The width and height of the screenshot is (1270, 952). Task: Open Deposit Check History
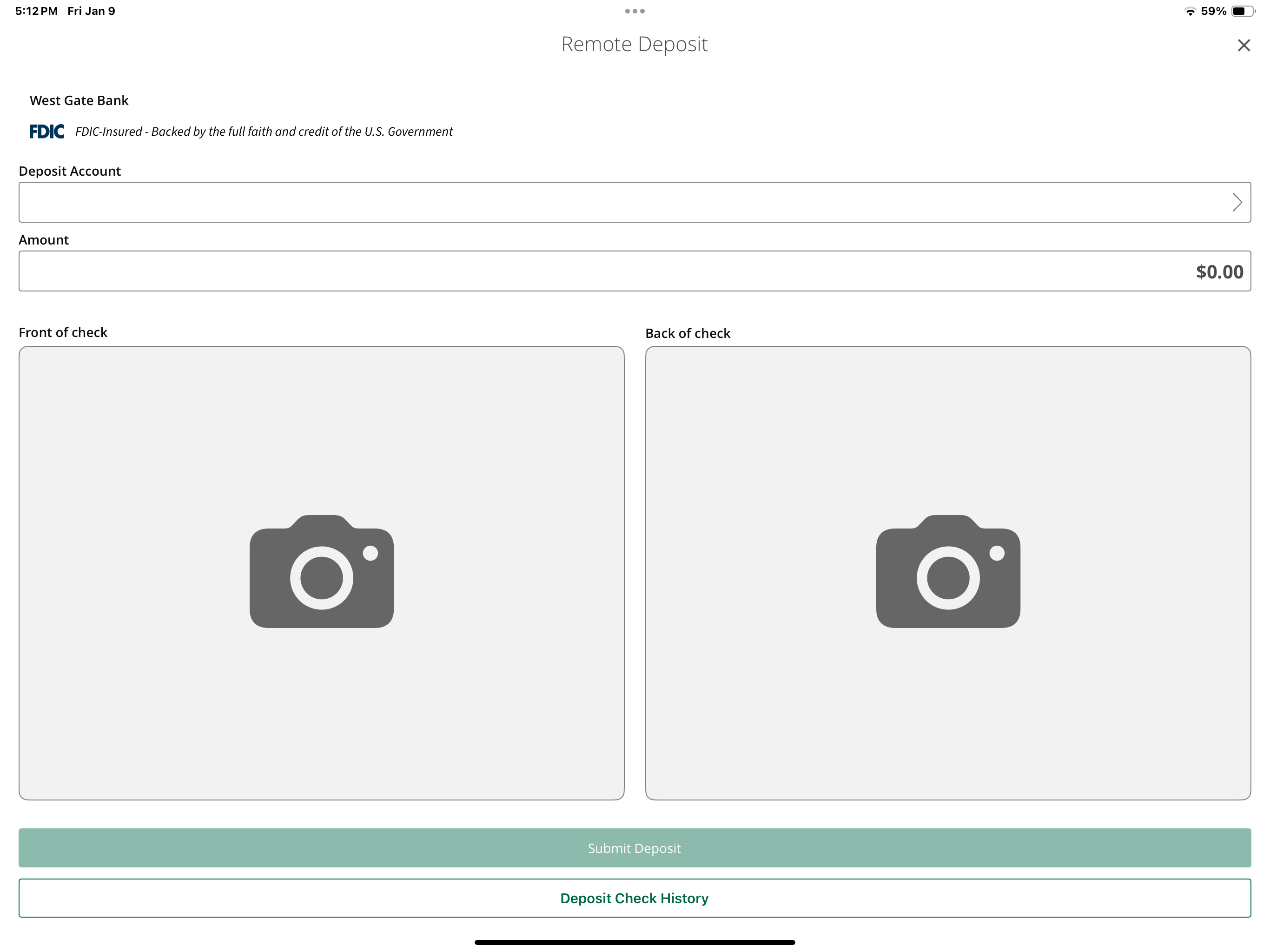(635, 898)
